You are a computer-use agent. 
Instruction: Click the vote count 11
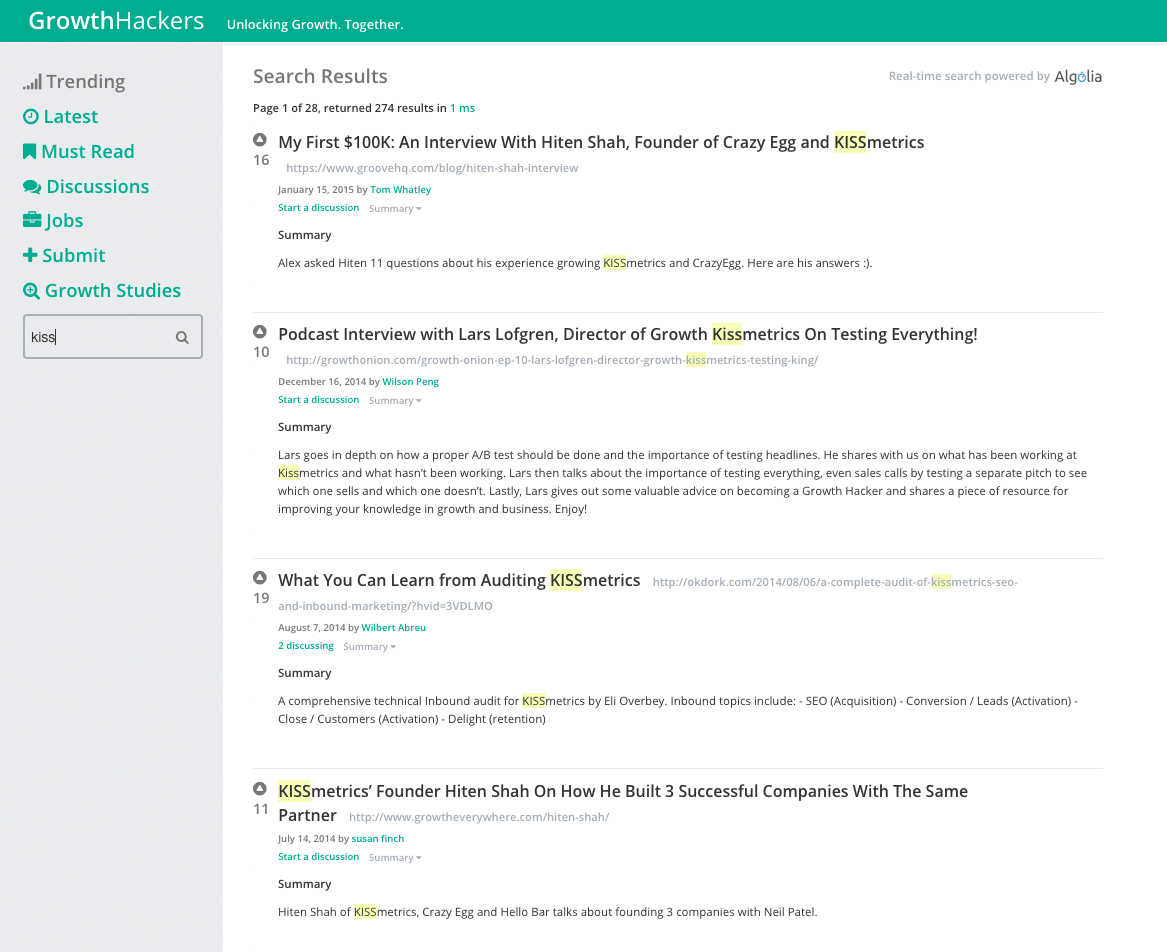pos(261,809)
